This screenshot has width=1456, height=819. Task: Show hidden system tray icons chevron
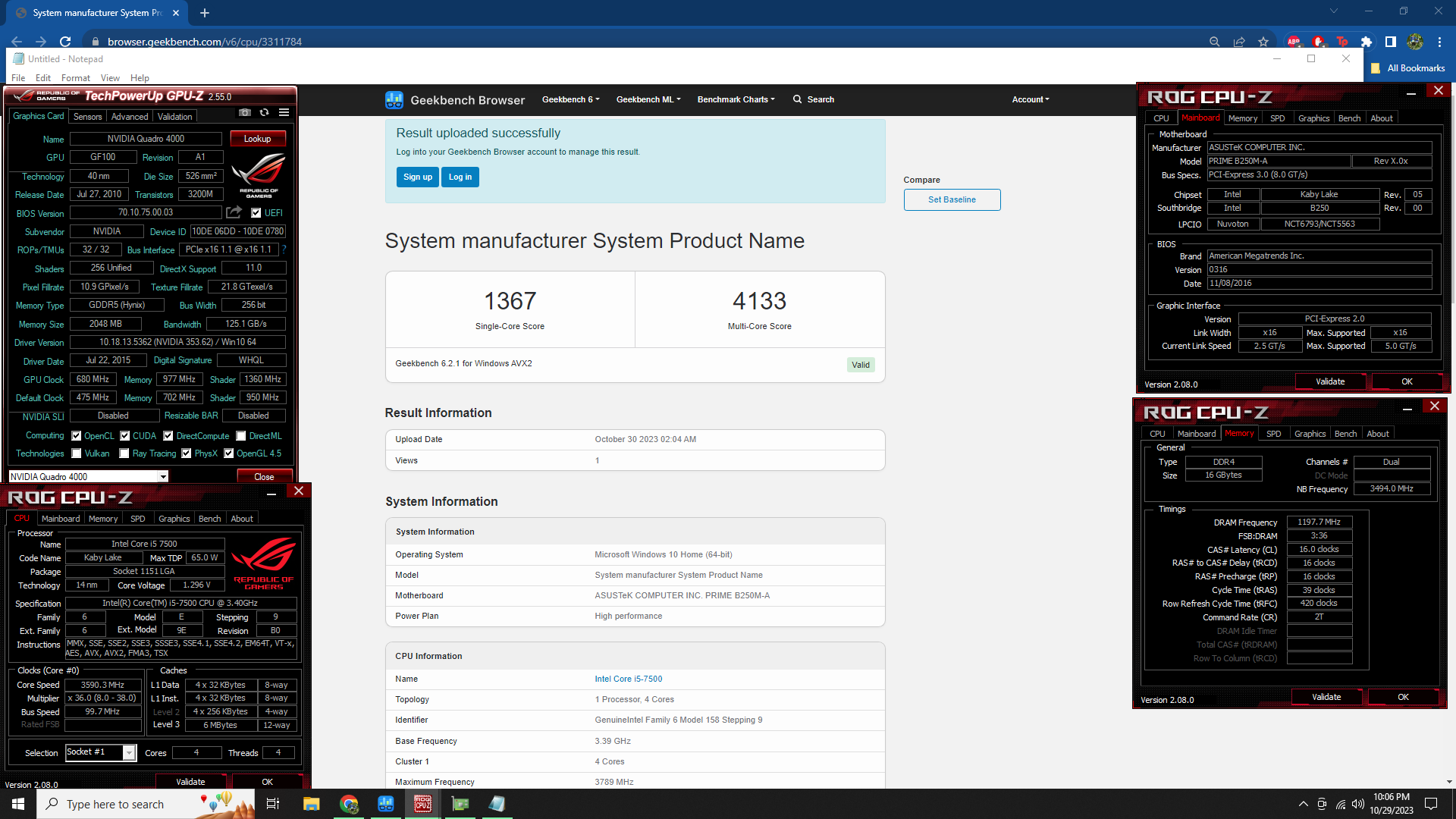(x=1303, y=804)
